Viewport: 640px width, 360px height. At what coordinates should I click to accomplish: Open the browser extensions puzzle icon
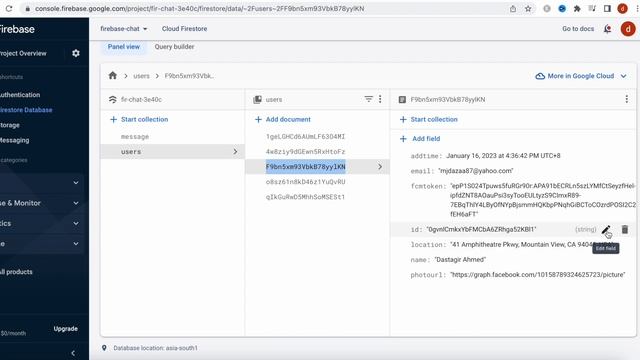point(577,9)
